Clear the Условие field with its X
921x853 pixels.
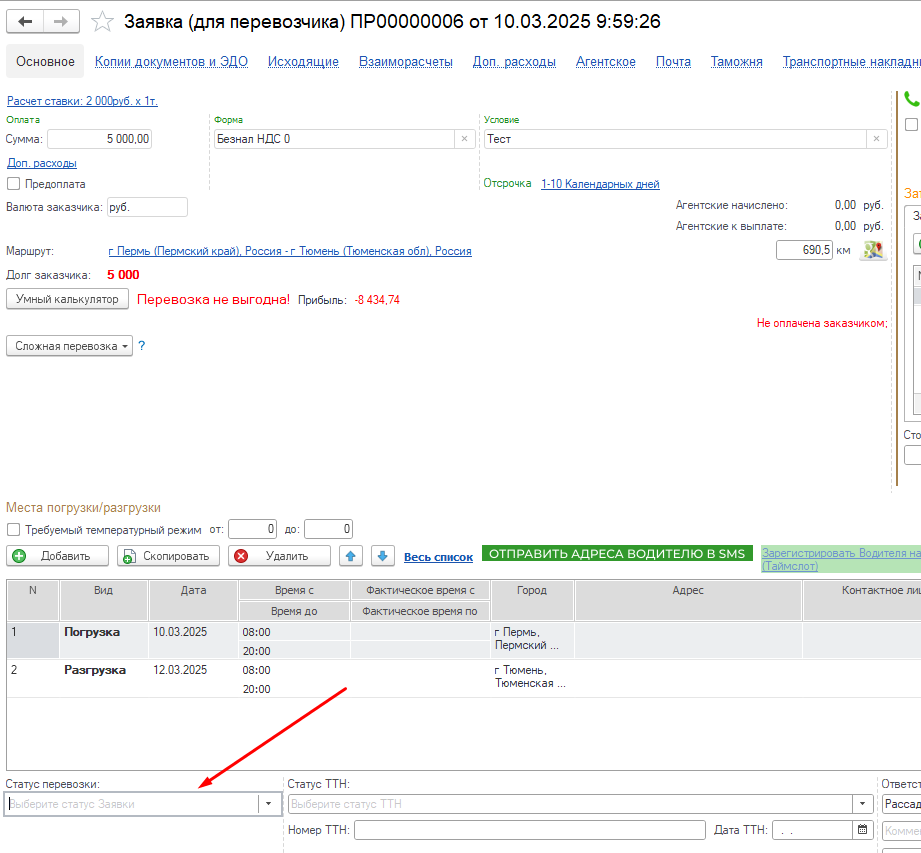[x=876, y=139]
